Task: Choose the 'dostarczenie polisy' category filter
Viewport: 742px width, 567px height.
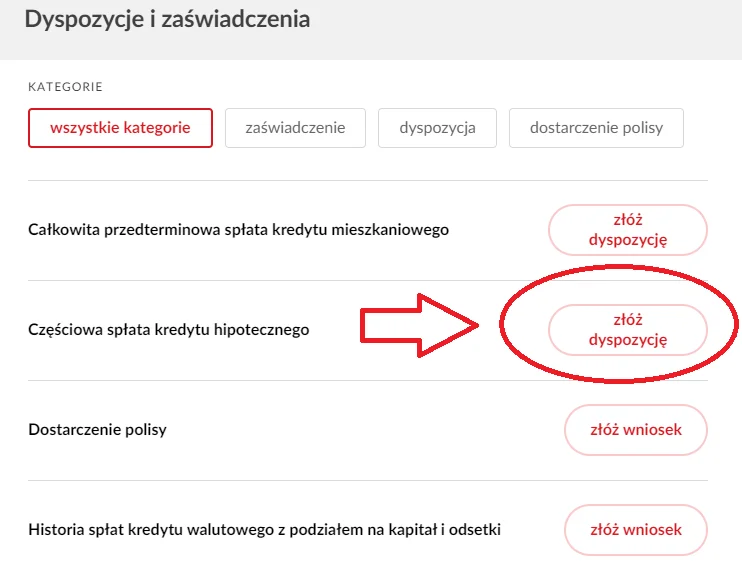Action: click(x=596, y=128)
